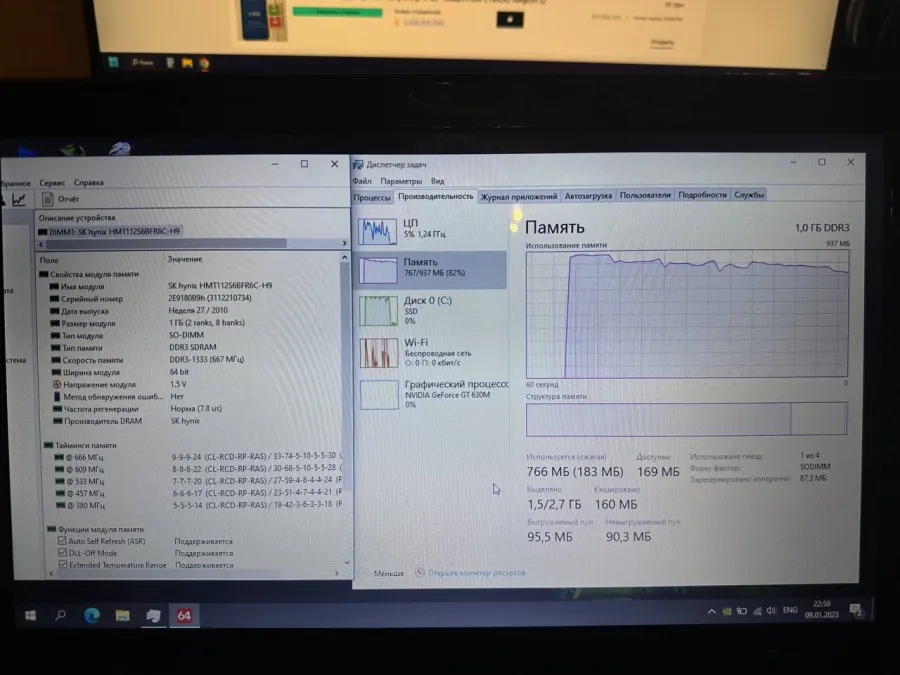This screenshot has height=675, width=900.
Task: Select the @ 666 МГц timings row
Action: [x=197, y=457]
